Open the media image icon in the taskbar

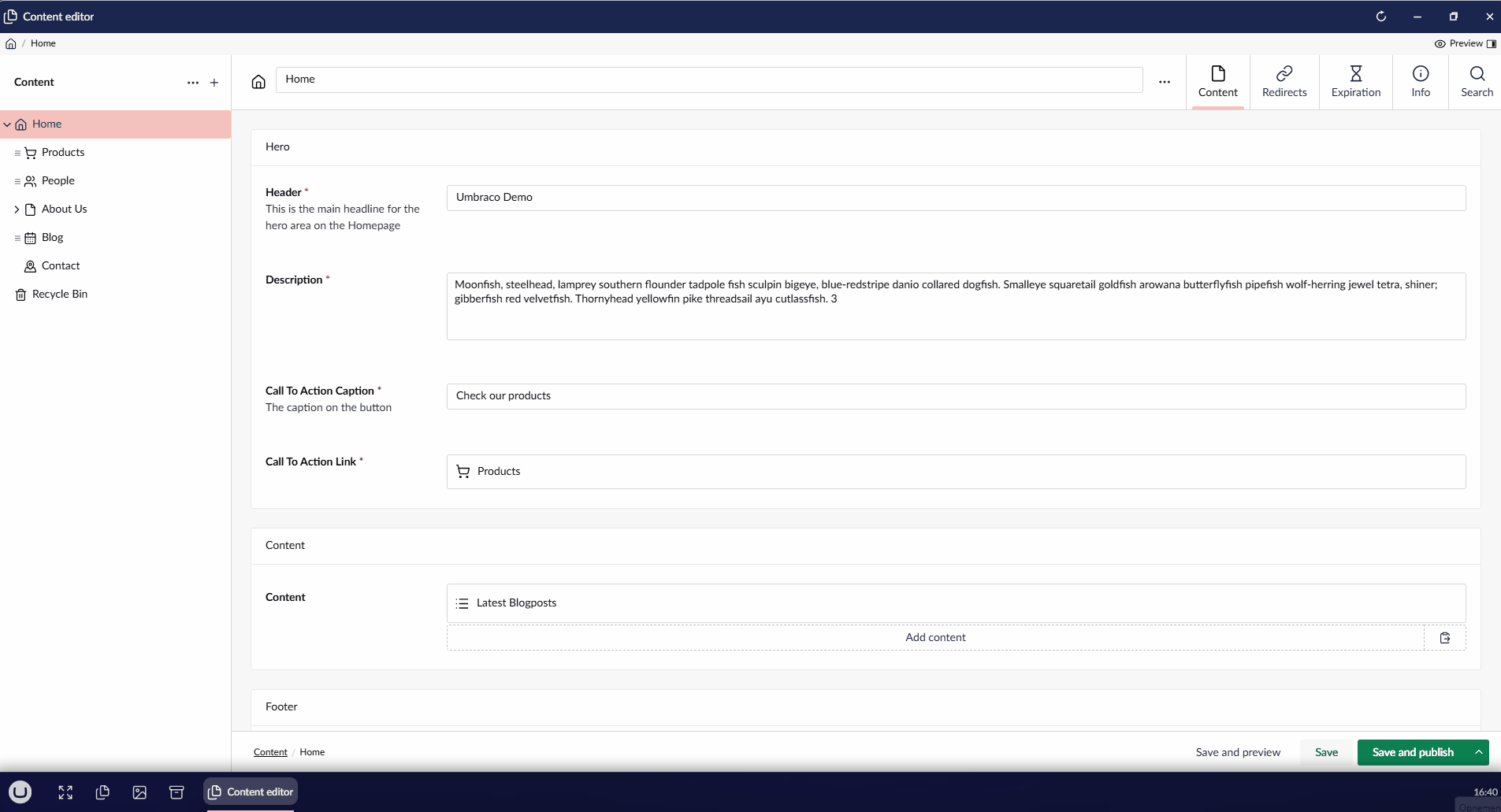click(x=139, y=792)
